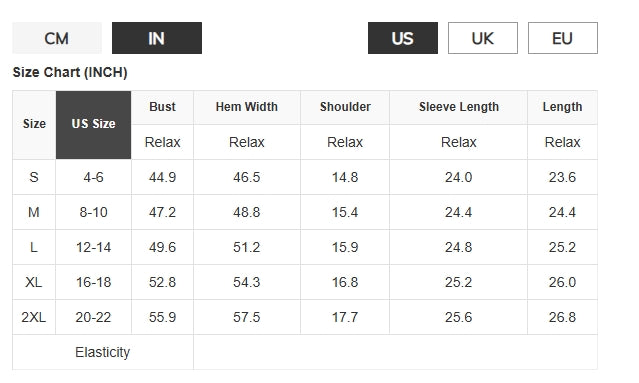Select the IN unit toggle
The width and height of the screenshot is (639, 383).
(x=156, y=38)
